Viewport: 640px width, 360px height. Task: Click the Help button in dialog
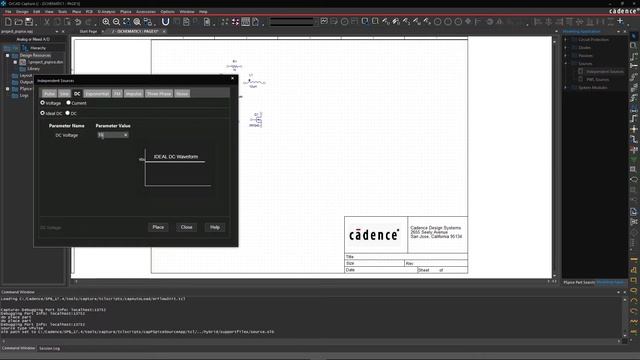[215, 227]
